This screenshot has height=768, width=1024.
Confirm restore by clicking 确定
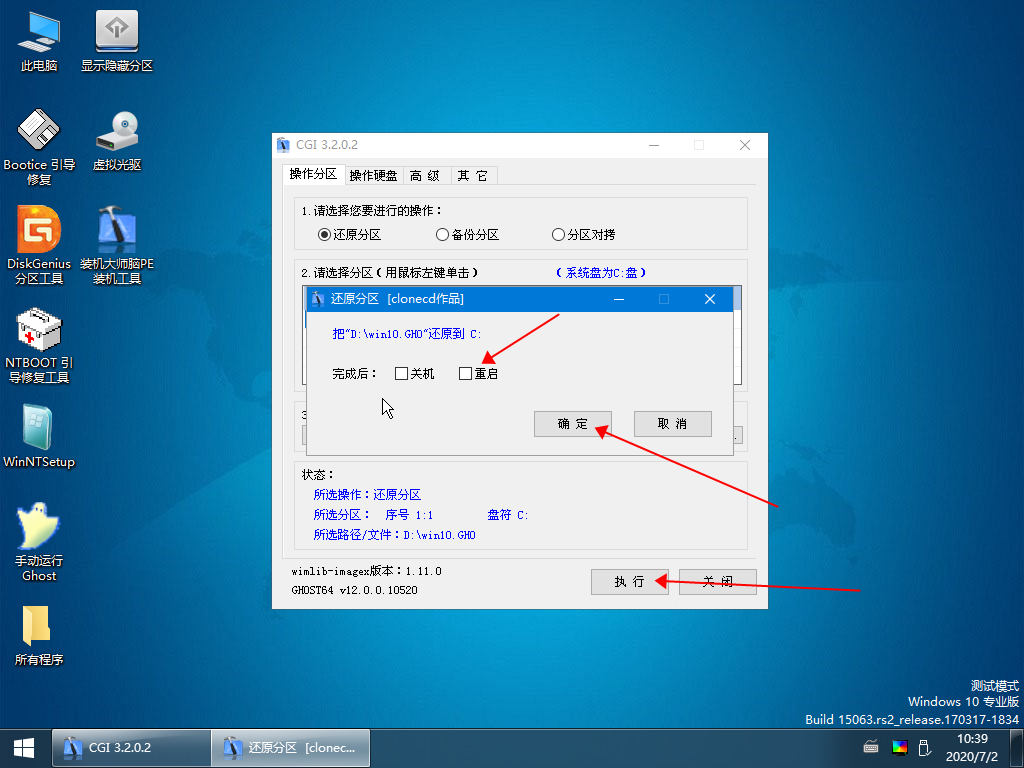tap(573, 423)
